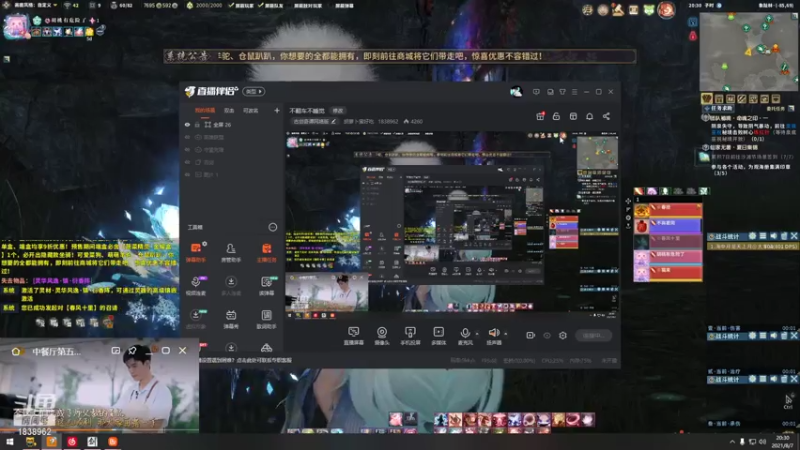
Task: Click the stop streaming button
Action: (593, 336)
